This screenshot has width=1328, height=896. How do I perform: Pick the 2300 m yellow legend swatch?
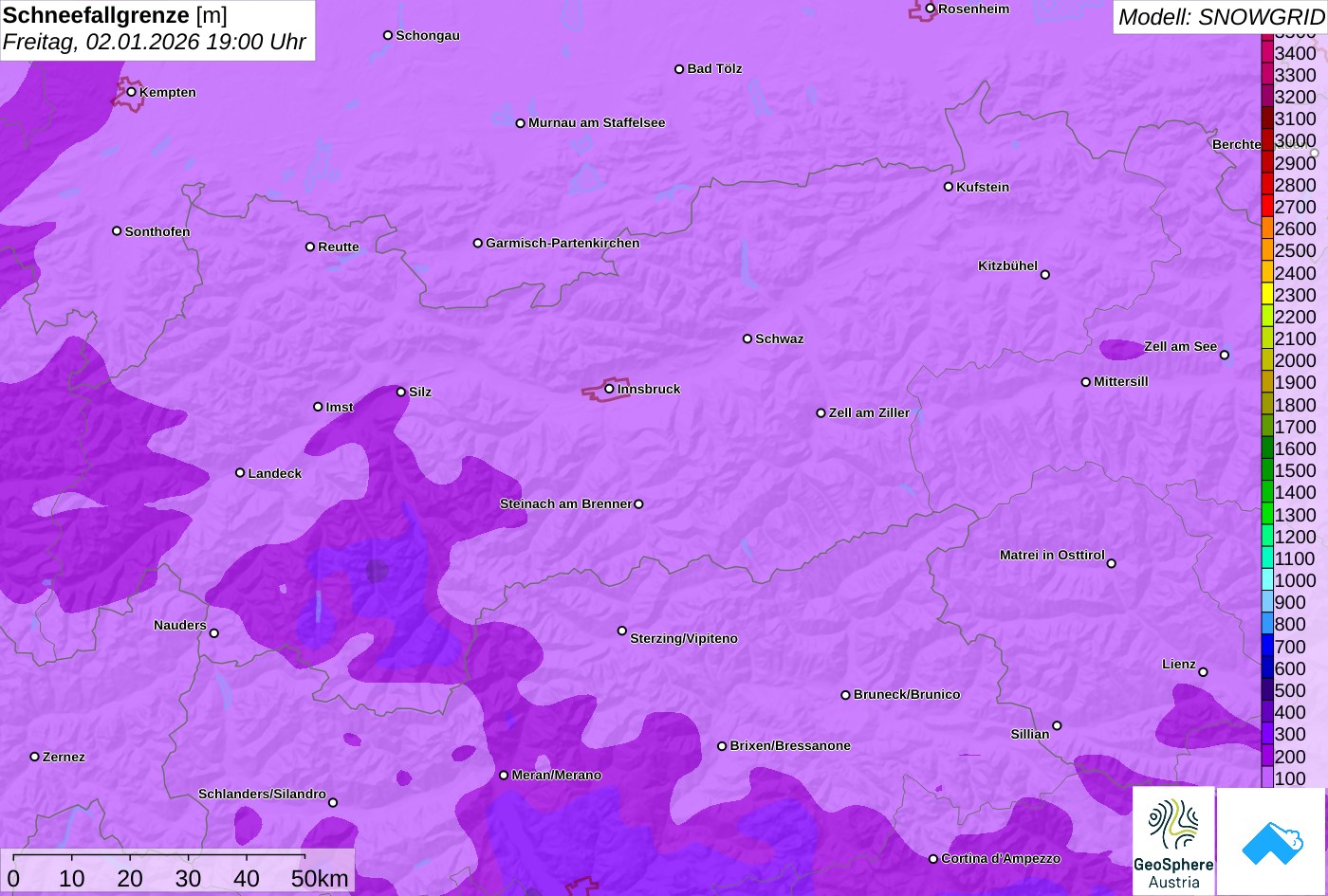coord(1266,295)
